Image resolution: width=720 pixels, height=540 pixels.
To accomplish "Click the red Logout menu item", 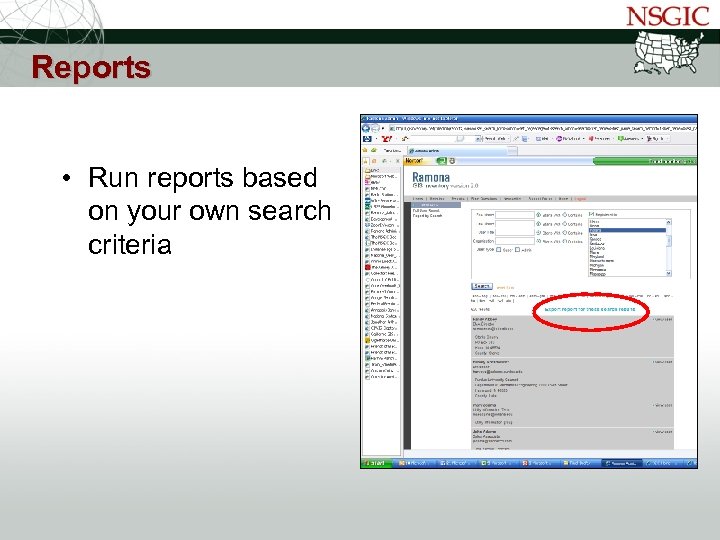I will (x=580, y=199).
